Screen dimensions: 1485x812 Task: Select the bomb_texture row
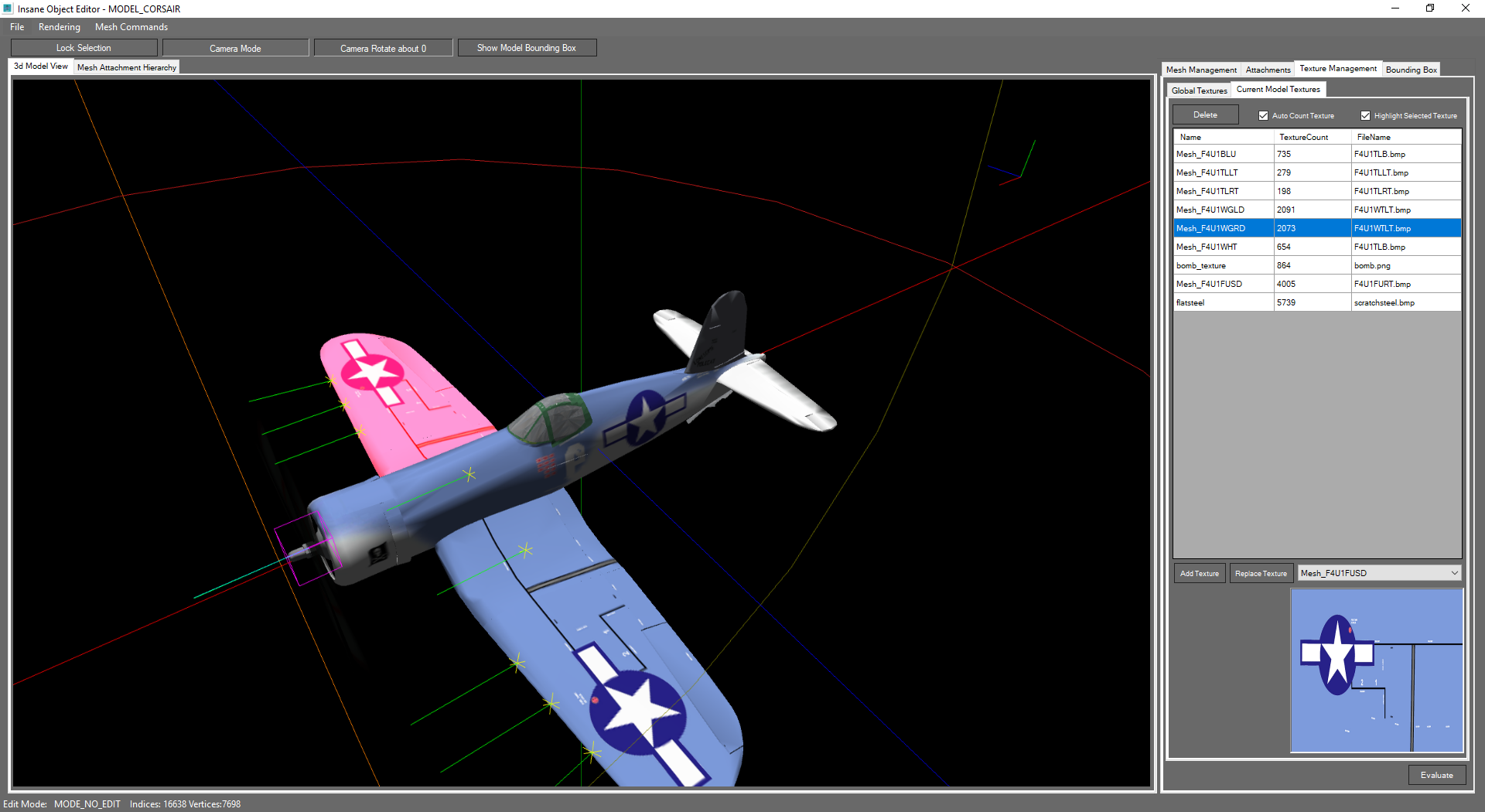click(x=1317, y=265)
